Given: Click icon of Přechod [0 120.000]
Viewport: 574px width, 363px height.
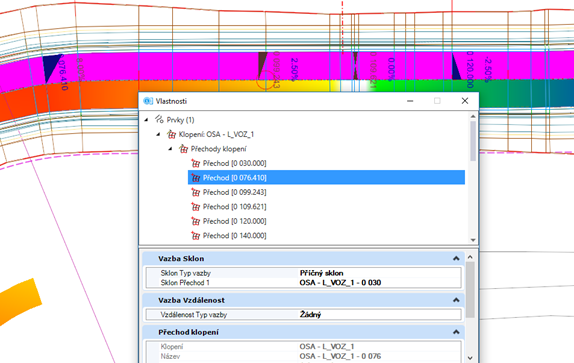Looking at the screenshot, I should tap(195, 221).
